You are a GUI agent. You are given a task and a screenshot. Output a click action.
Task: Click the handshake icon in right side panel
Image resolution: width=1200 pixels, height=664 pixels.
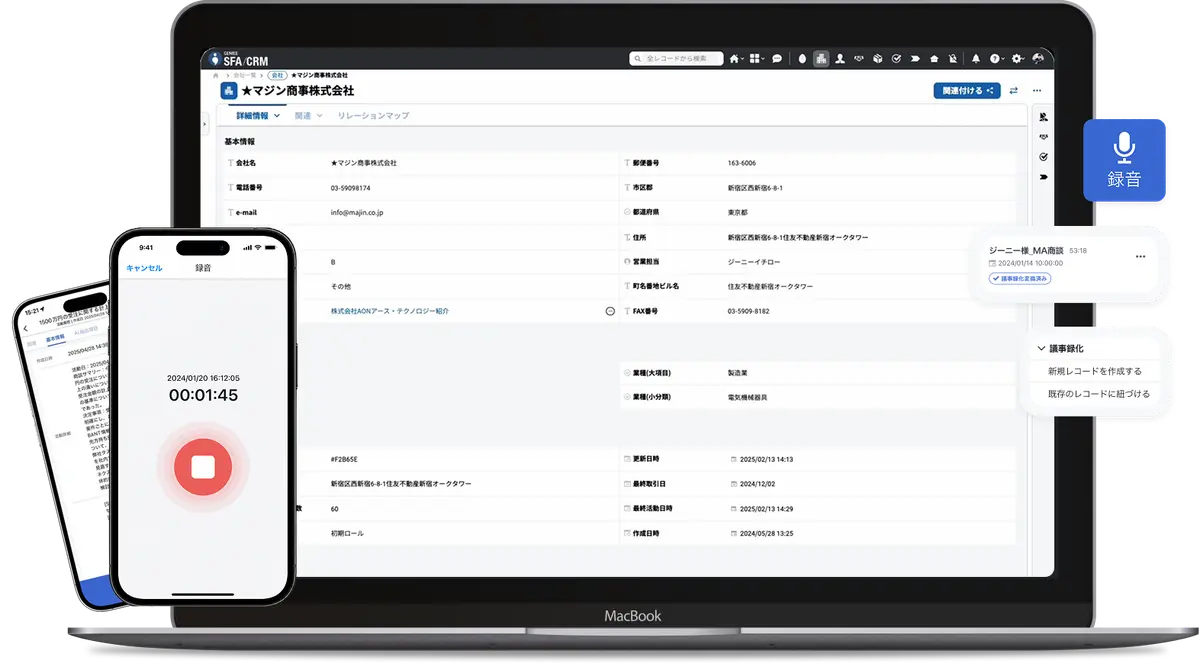click(1044, 137)
